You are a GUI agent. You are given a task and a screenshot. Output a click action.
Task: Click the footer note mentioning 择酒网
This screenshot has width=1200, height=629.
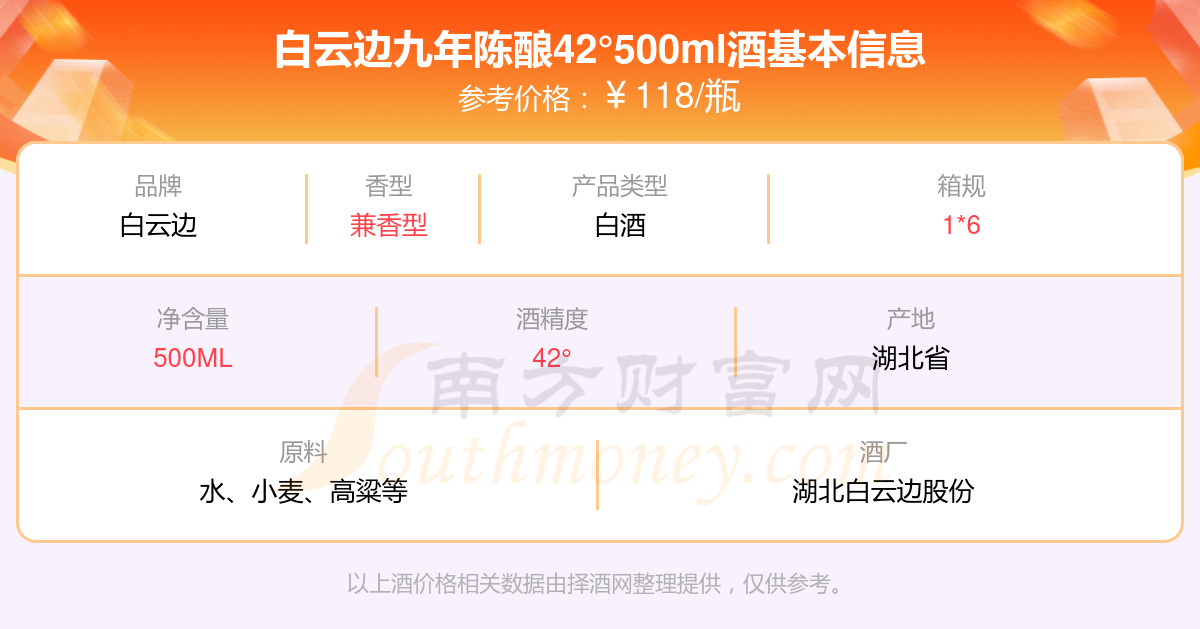tap(596, 584)
